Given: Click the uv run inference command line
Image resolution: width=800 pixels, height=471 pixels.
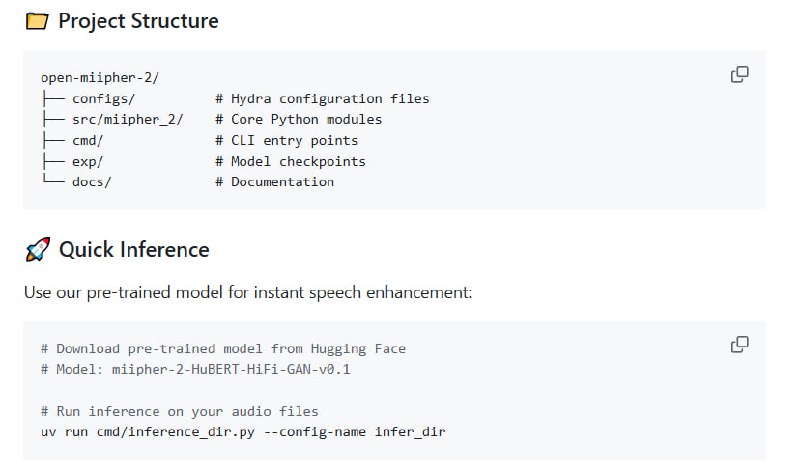Looking at the screenshot, I should (x=243, y=432).
